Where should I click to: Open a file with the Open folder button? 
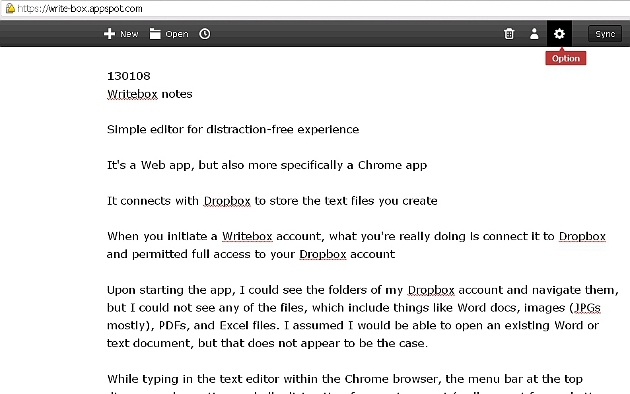pos(169,34)
